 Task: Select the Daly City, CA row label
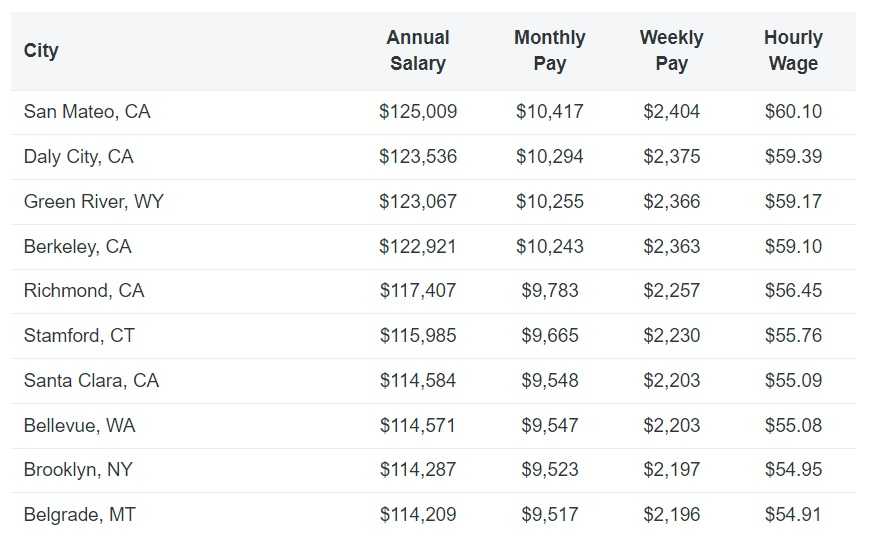[78, 157]
